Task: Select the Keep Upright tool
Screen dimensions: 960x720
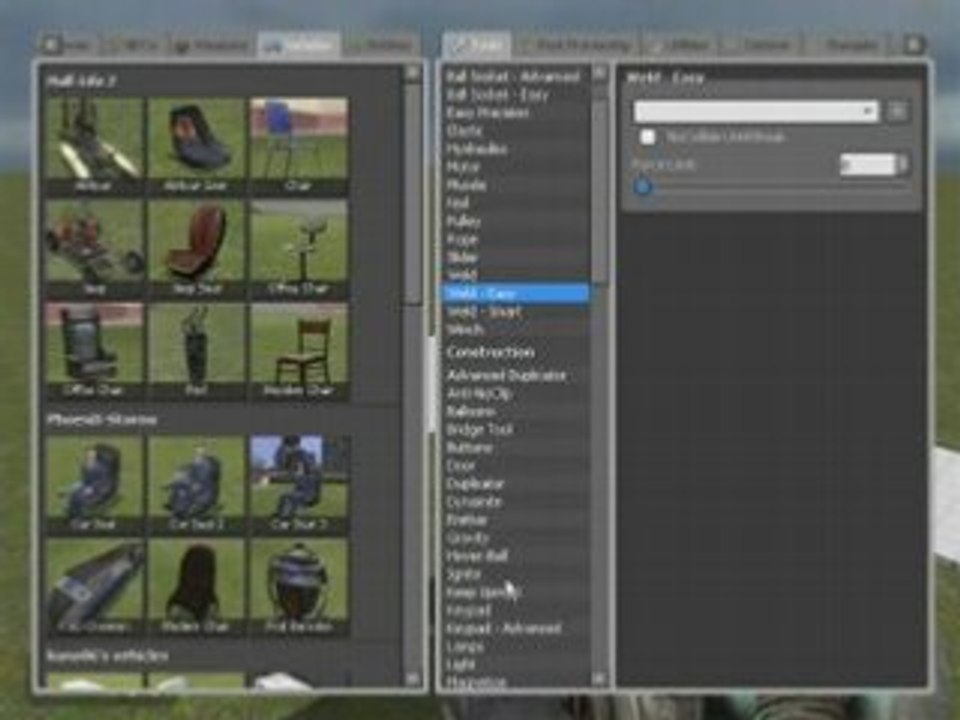Action: tap(516, 592)
